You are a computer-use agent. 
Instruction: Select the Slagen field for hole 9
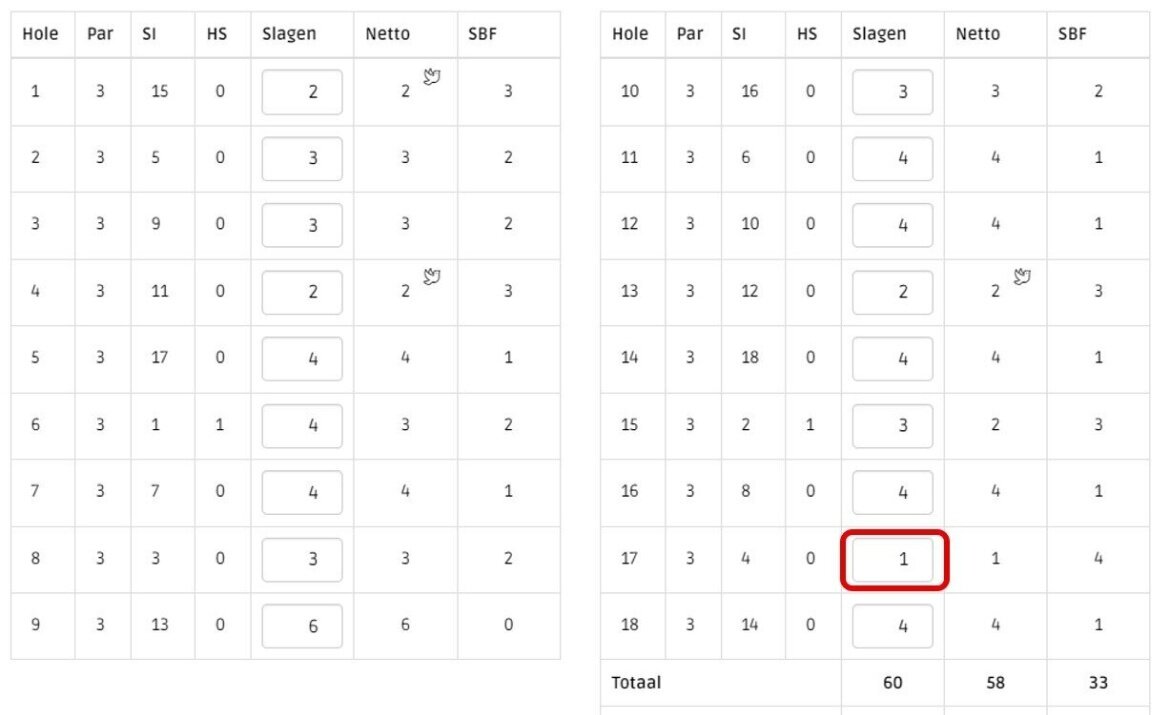(302, 625)
